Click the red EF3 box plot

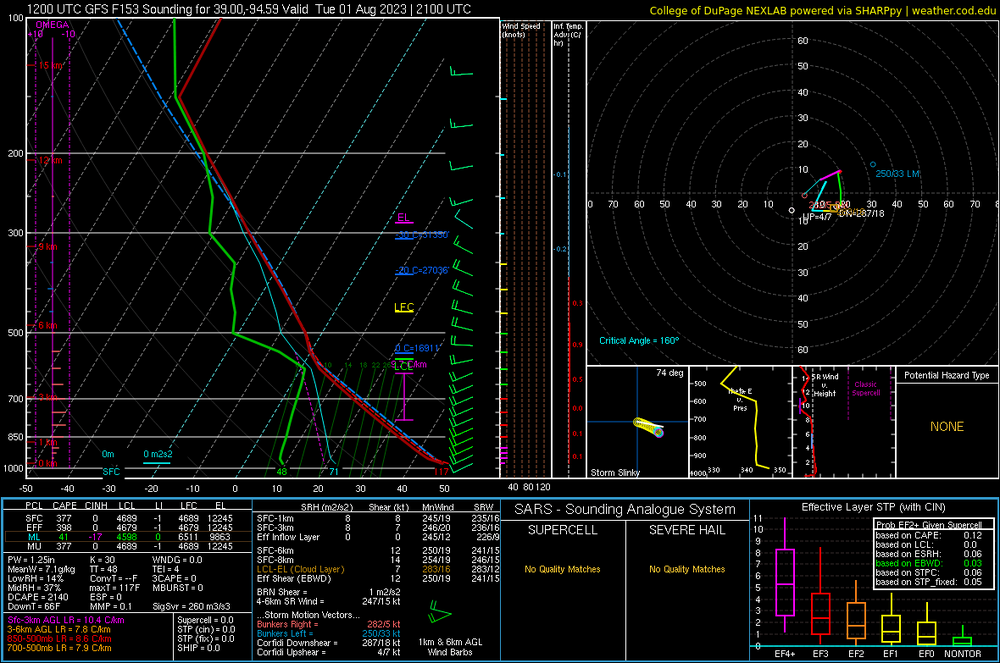(820, 612)
